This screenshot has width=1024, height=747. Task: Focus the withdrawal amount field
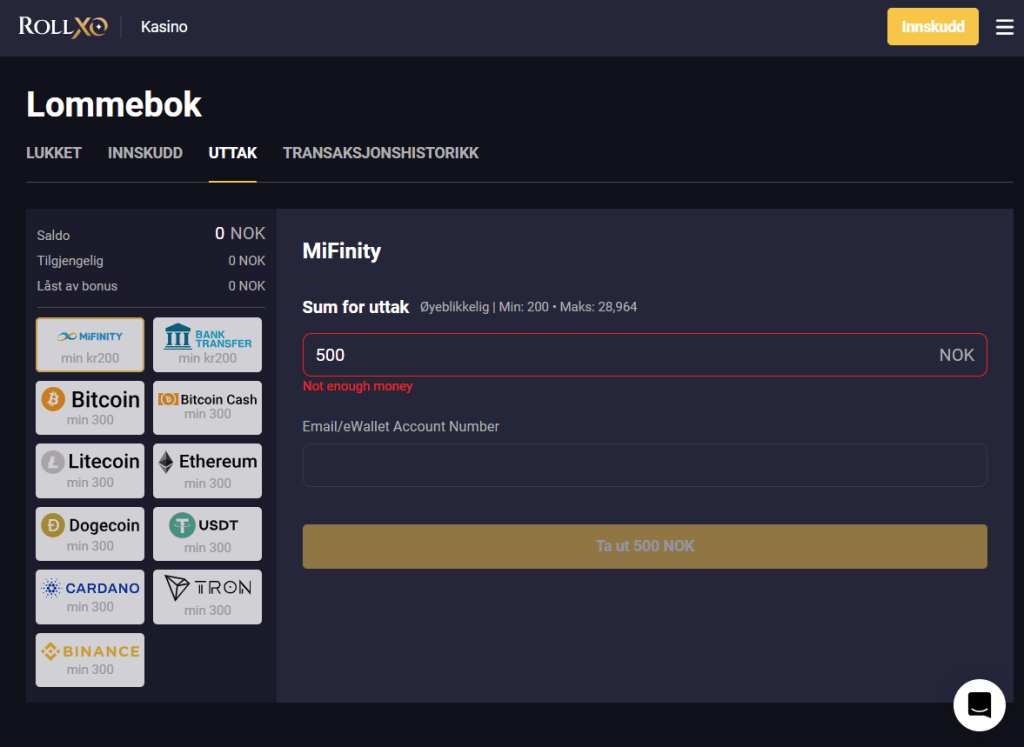(645, 355)
